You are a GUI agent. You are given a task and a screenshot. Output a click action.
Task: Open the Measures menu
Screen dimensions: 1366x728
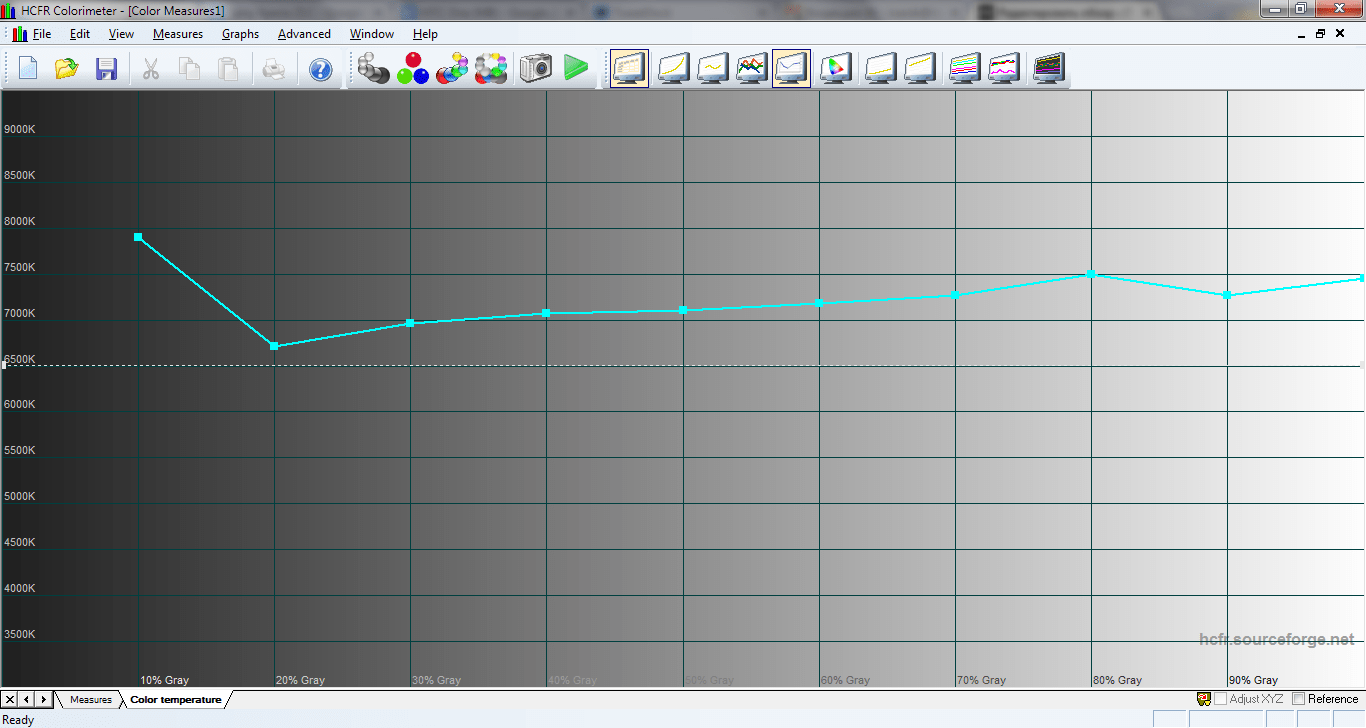tap(177, 34)
